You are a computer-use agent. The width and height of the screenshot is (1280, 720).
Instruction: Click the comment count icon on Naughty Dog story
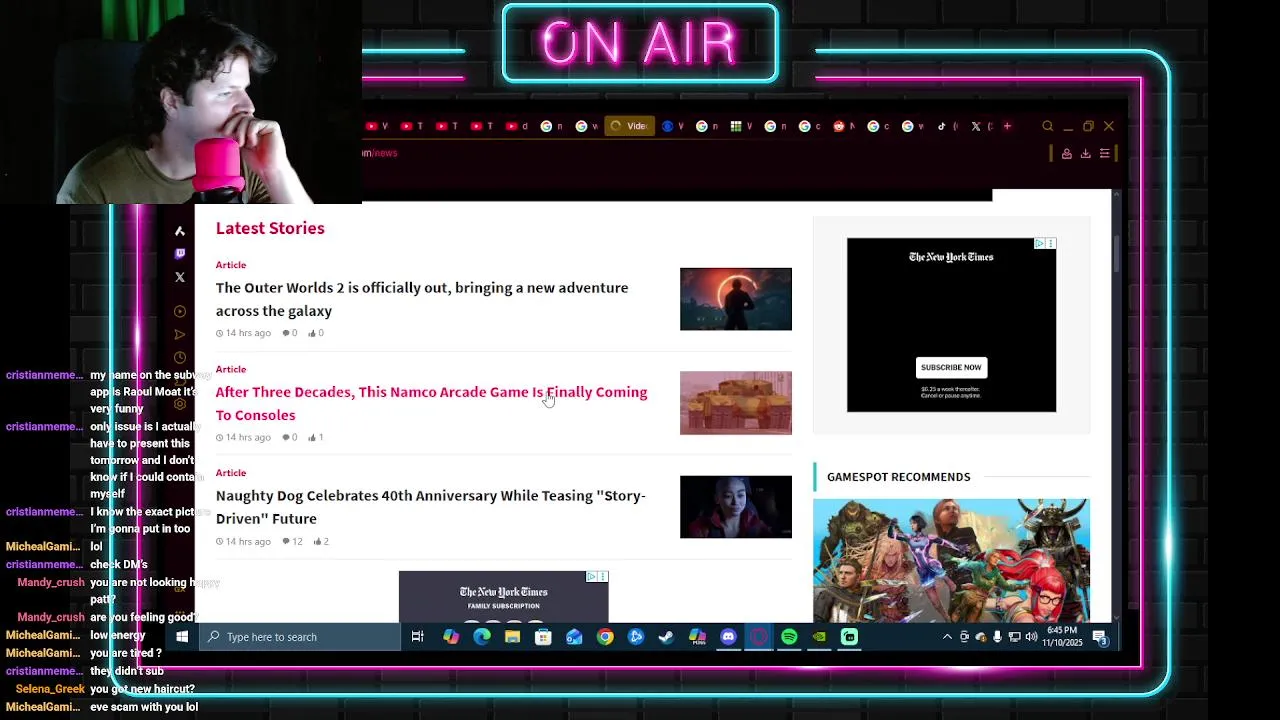pyautogui.click(x=286, y=541)
